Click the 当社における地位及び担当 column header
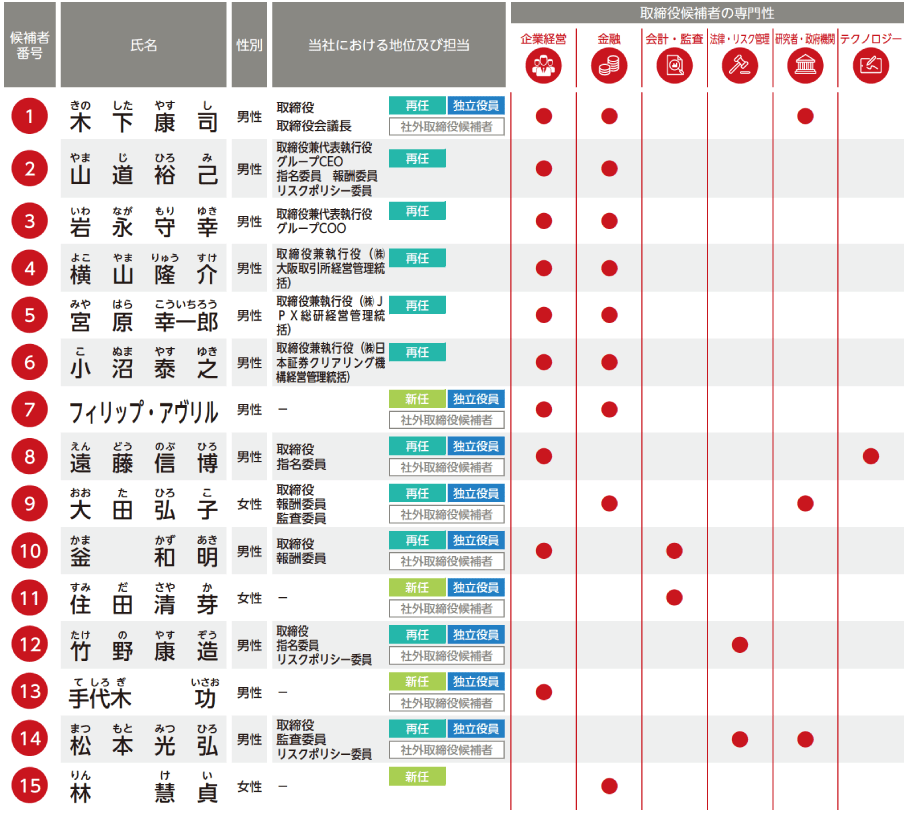 click(389, 46)
